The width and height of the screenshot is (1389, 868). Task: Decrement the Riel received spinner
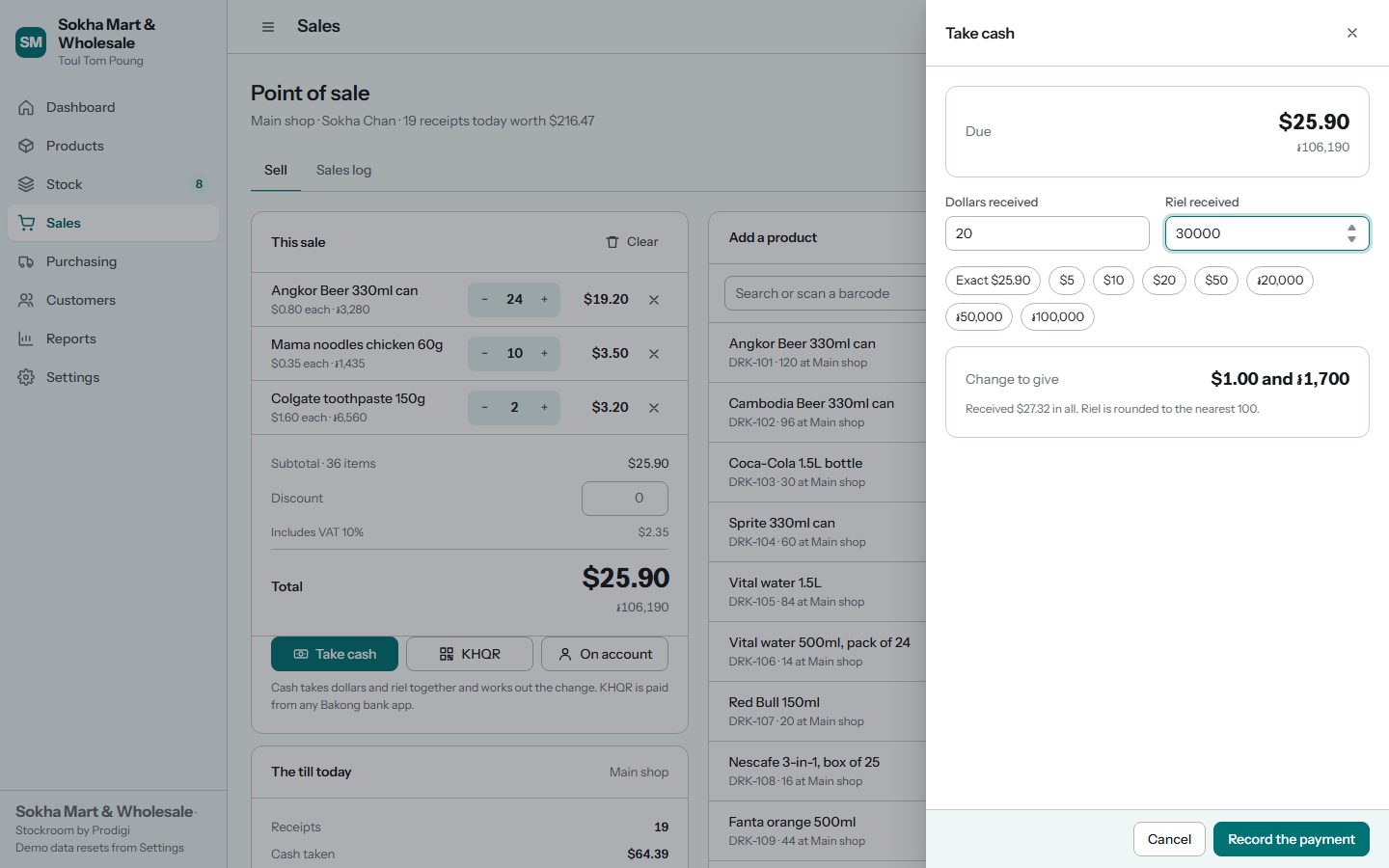1351,239
